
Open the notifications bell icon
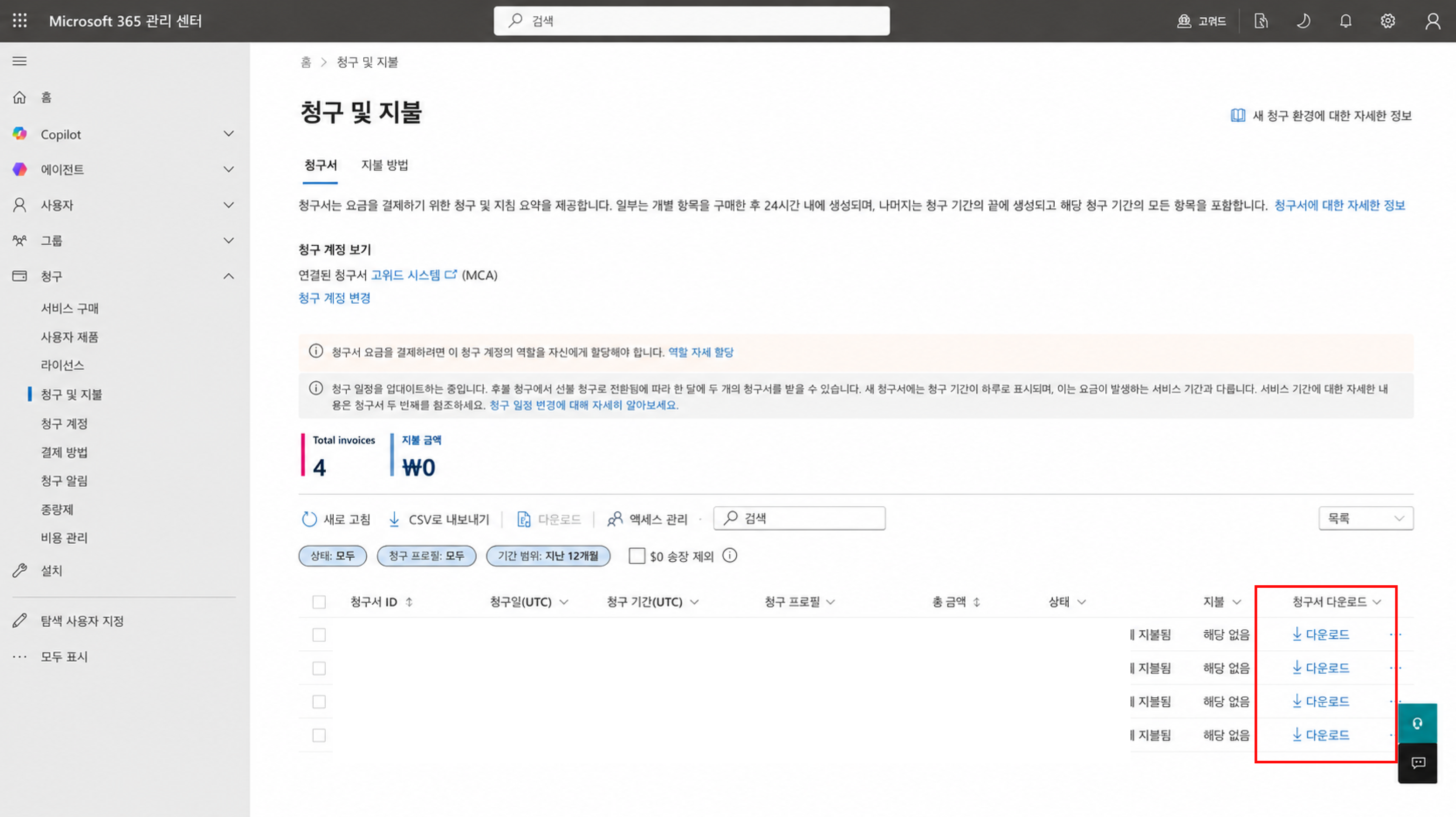coord(1346,21)
